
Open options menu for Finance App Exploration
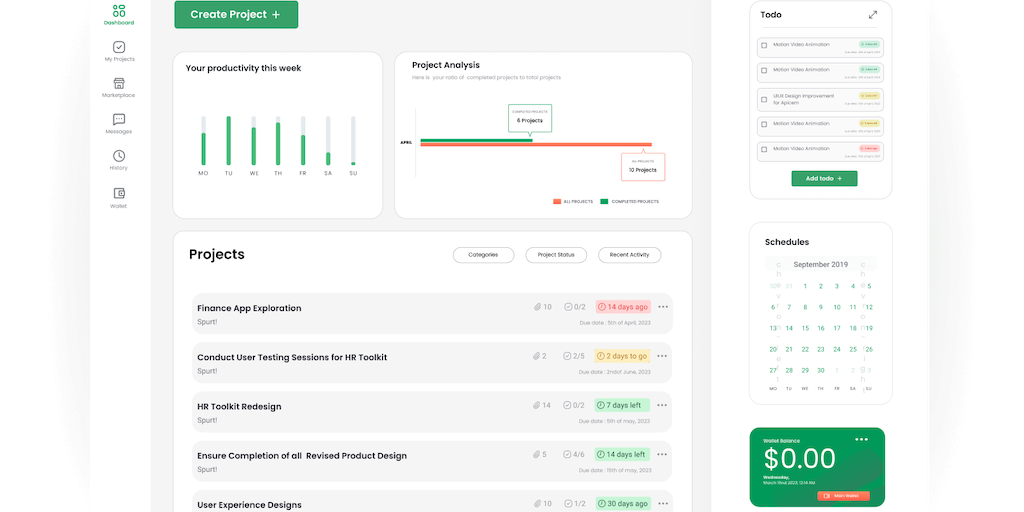[x=663, y=307]
